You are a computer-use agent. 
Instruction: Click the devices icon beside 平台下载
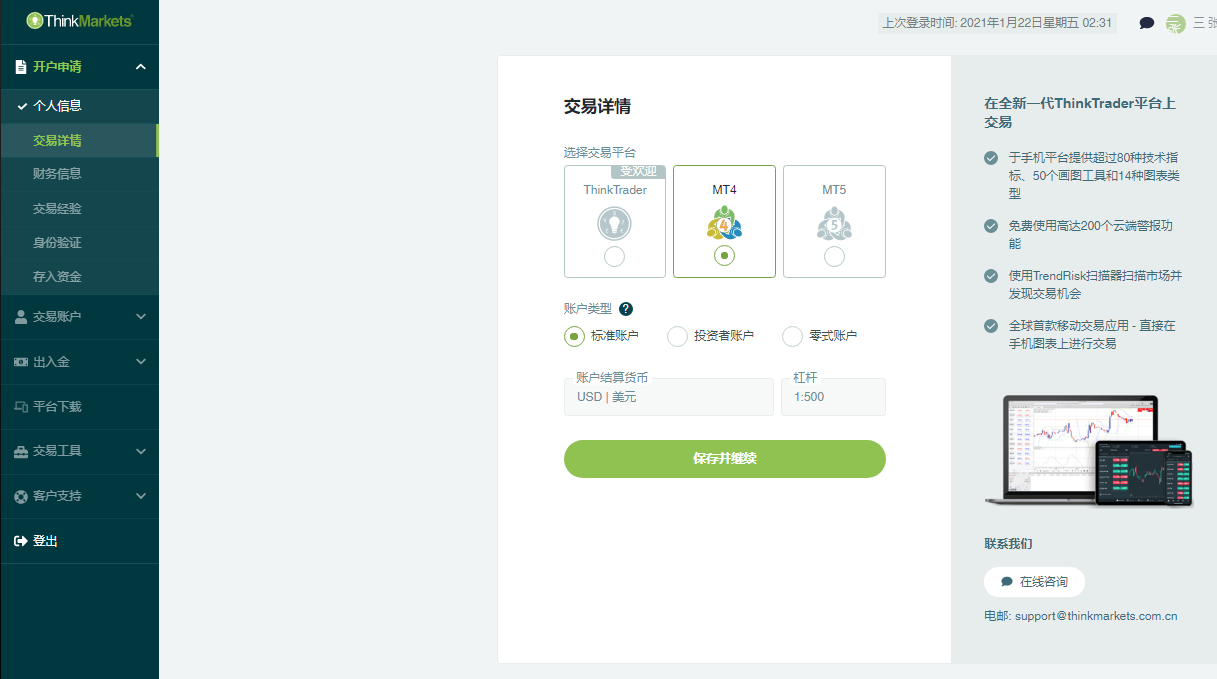point(20,407)
